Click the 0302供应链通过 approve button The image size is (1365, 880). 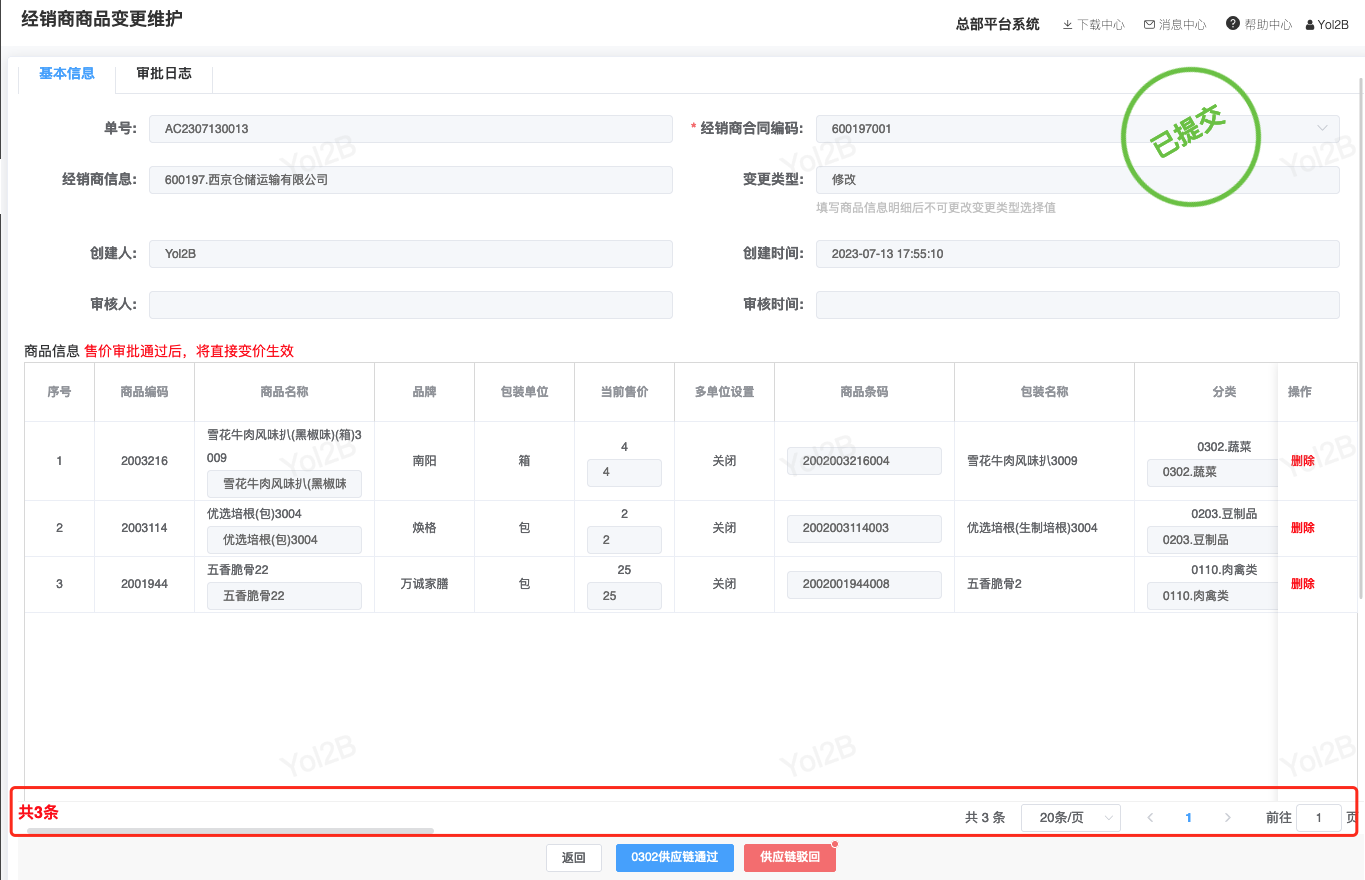click(674, 857)
